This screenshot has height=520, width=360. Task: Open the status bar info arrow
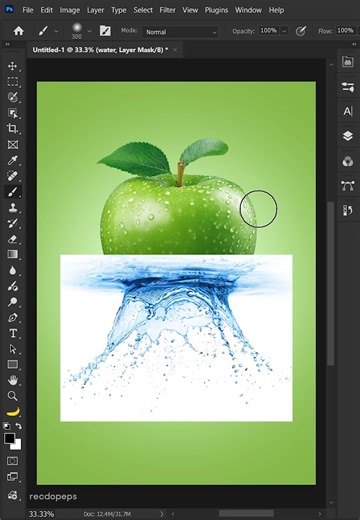[162, 514]
